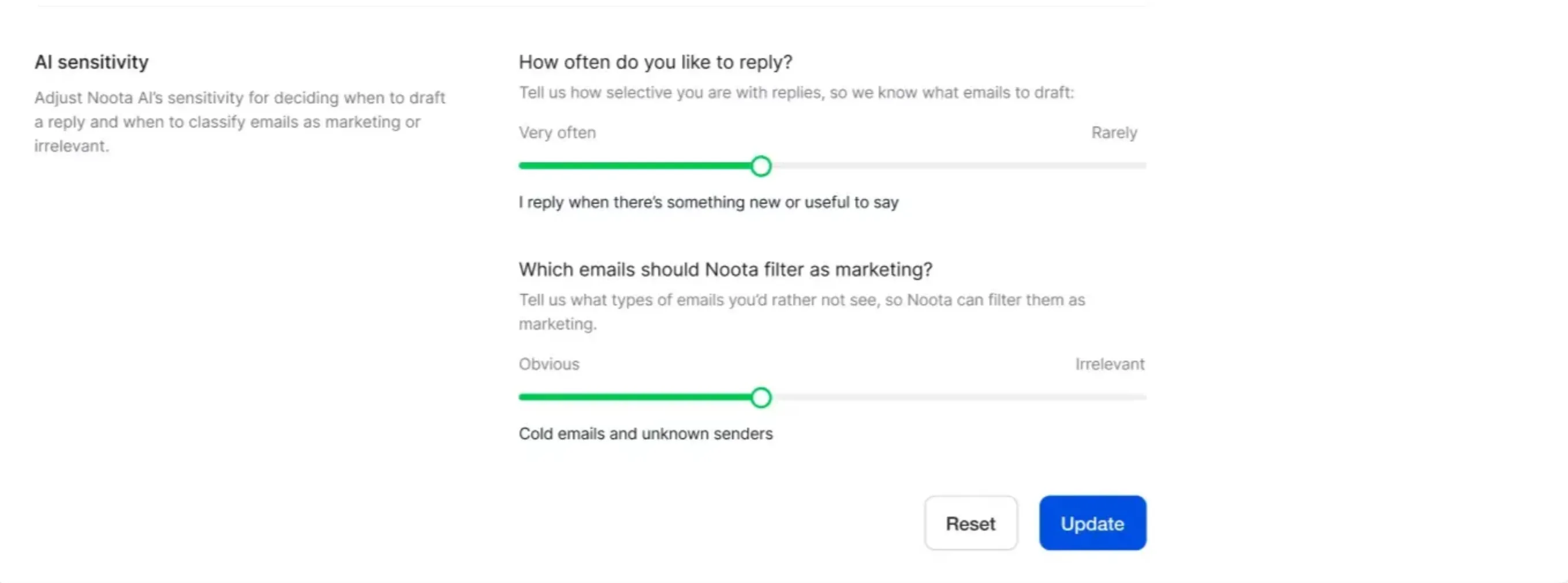Click 'I reply when there's something new' caption

(708, 203)
